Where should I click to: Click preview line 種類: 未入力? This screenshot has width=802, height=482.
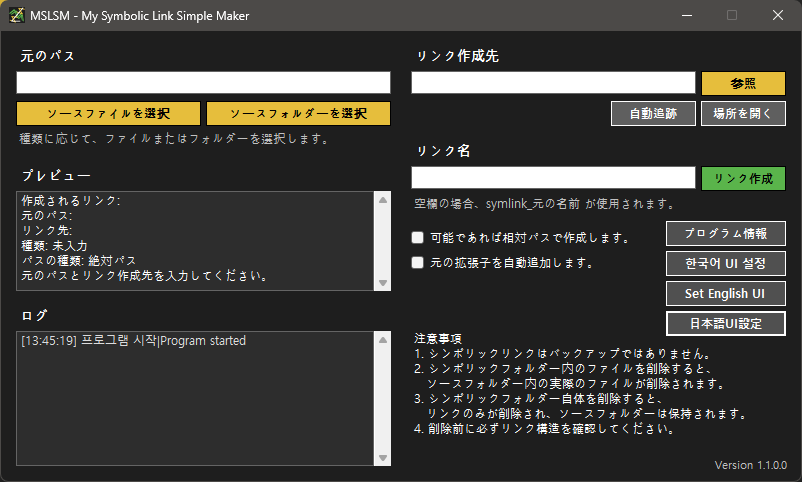[54, 246]
